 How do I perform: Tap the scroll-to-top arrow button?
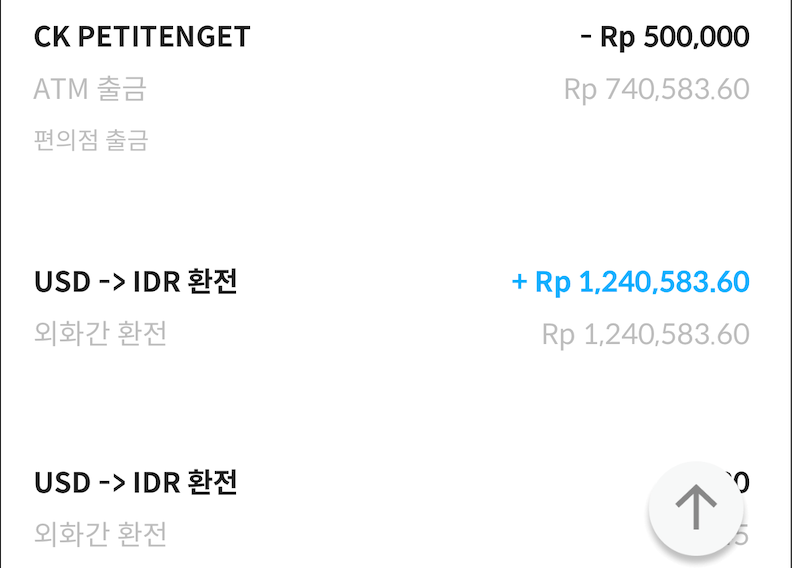click(x=696, y=508)
